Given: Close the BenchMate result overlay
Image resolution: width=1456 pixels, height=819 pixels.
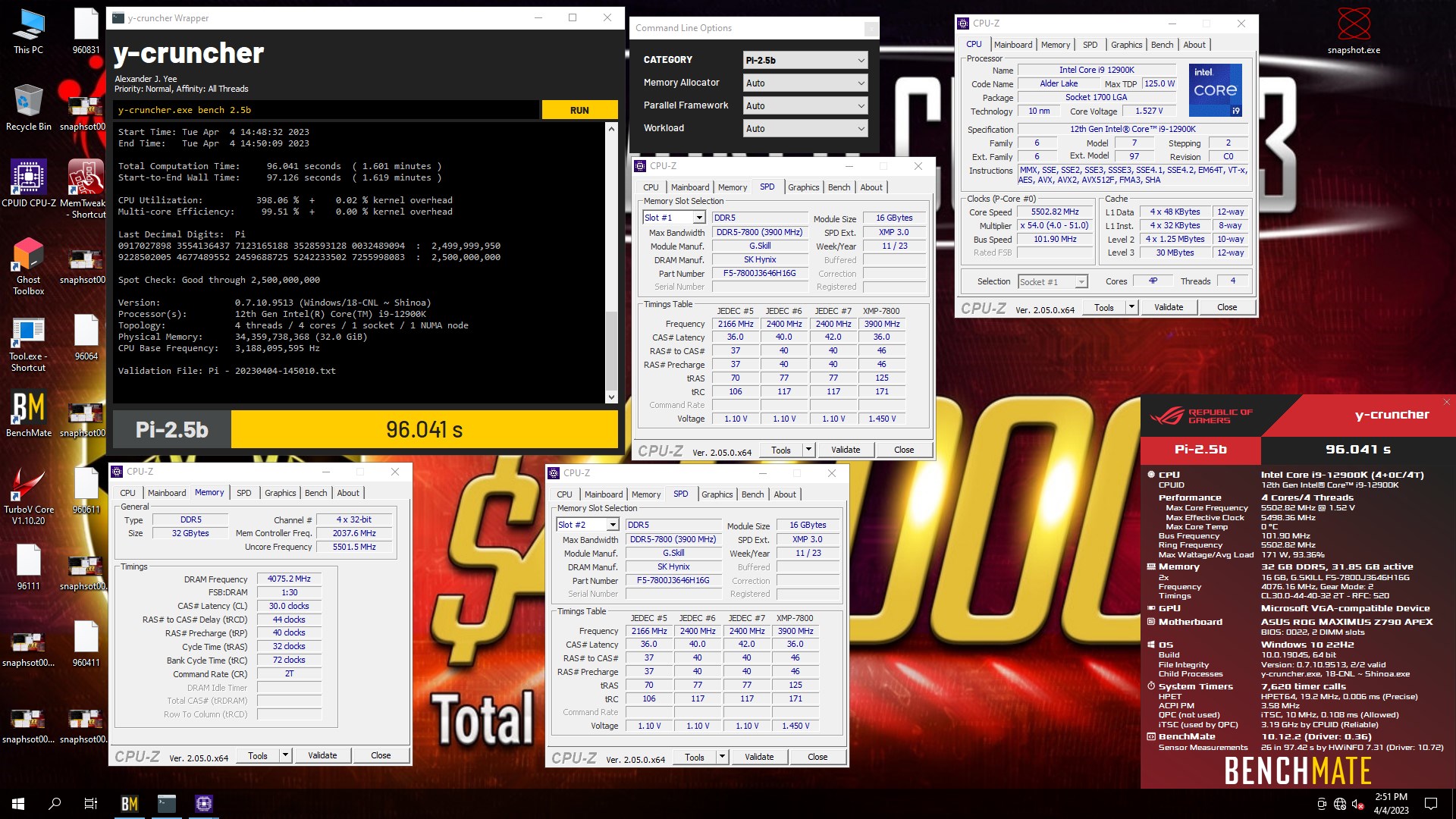Looking at the screenshot, I should coord(1446,402).
